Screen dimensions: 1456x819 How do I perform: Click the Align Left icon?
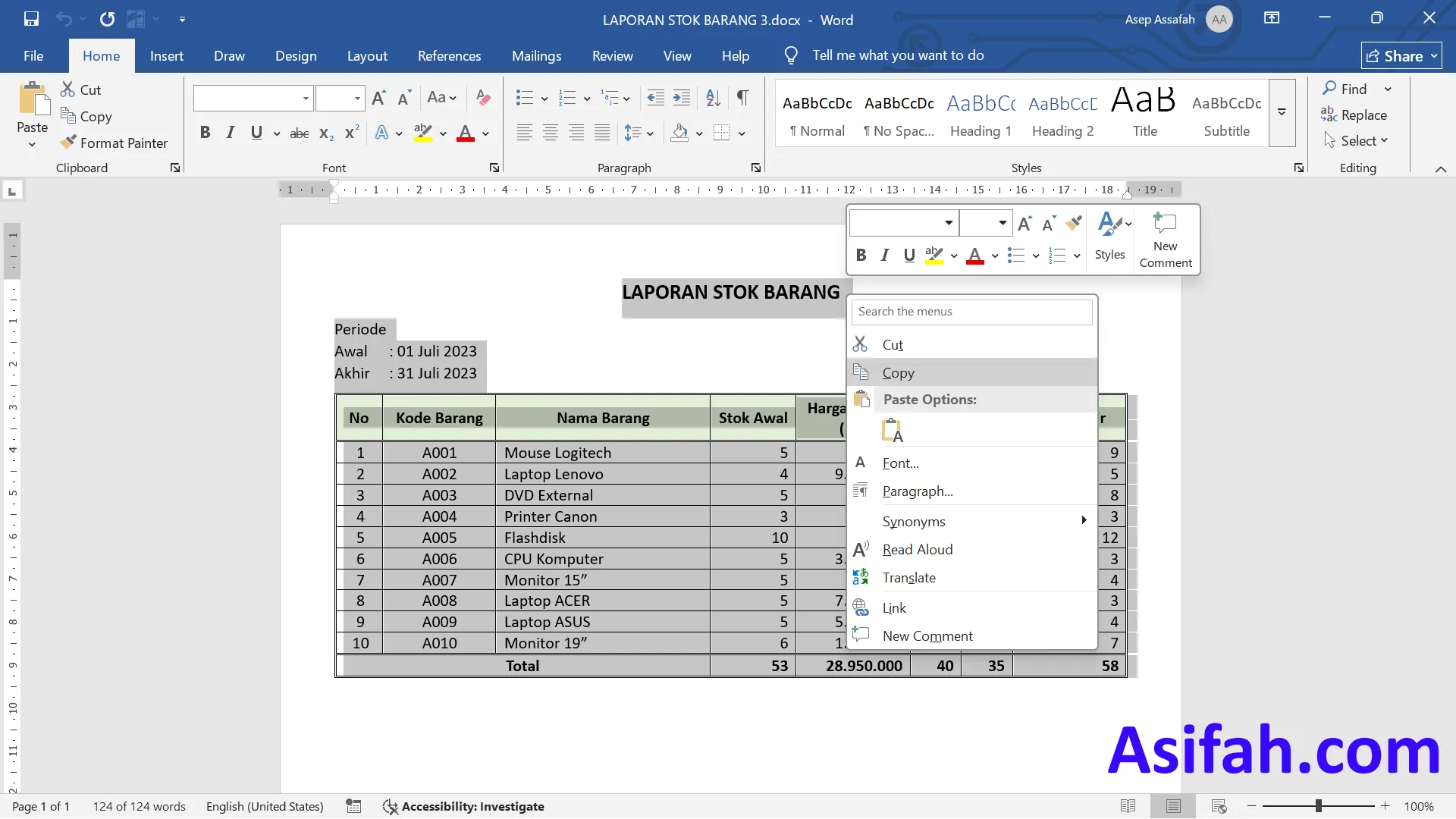point(525,133)
